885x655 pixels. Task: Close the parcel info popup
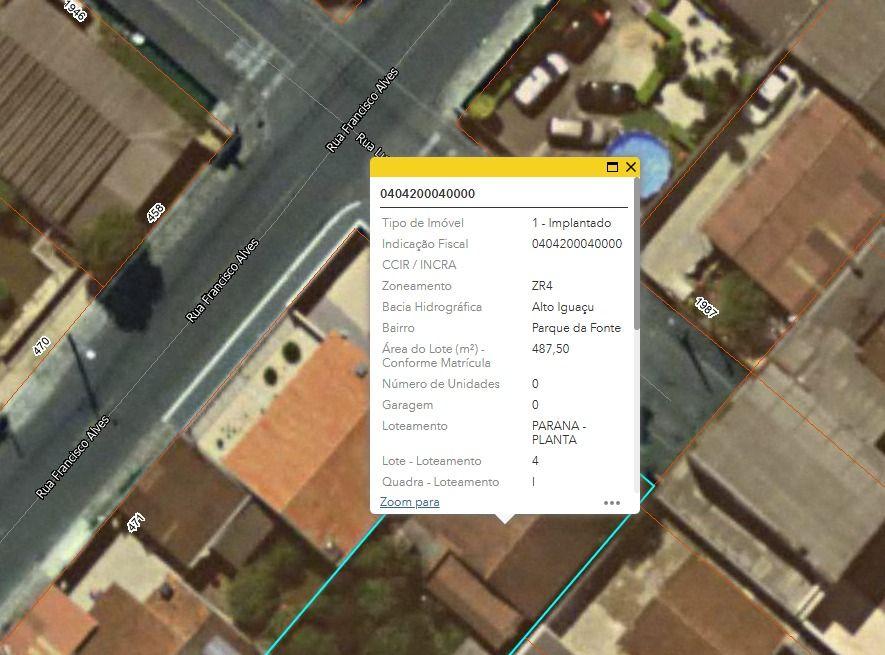tap(630, 168)
